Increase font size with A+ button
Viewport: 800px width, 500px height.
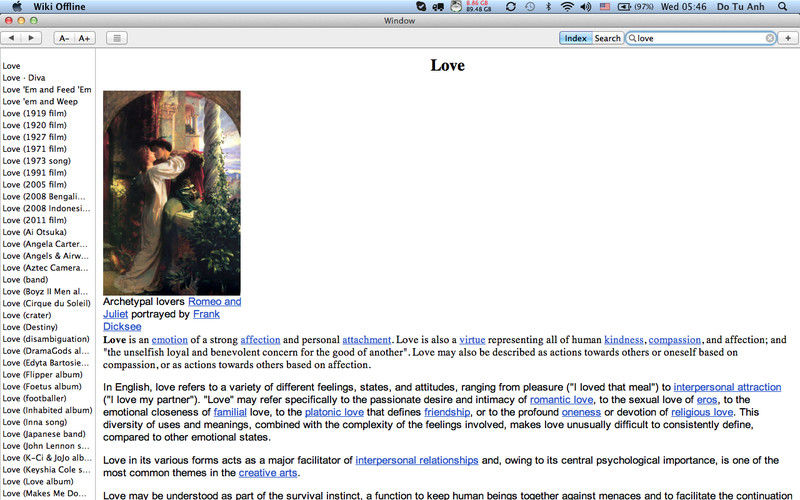click(x=85, y=38)
